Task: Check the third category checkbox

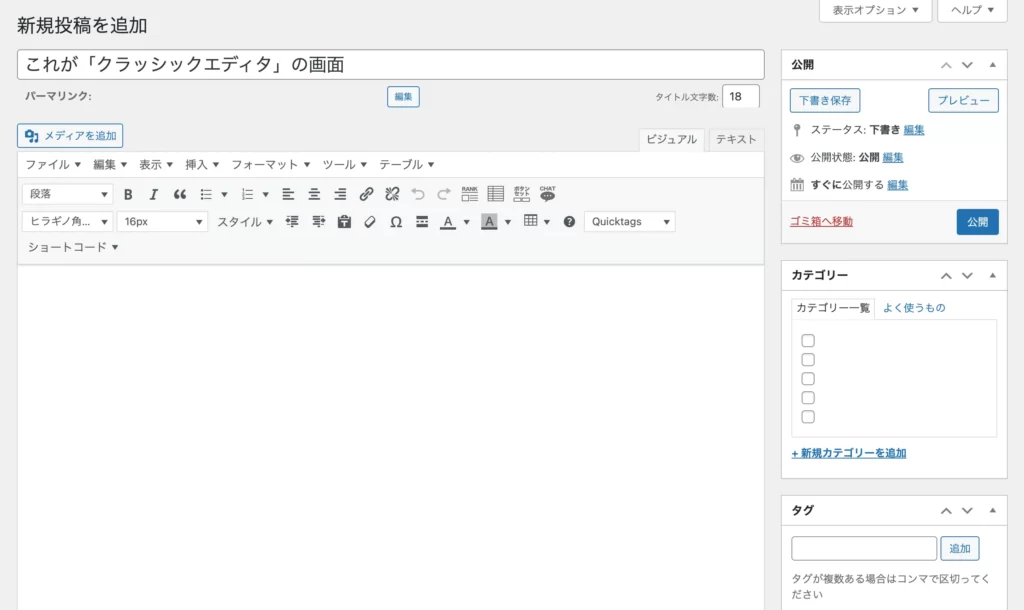Action: (808, 378)
